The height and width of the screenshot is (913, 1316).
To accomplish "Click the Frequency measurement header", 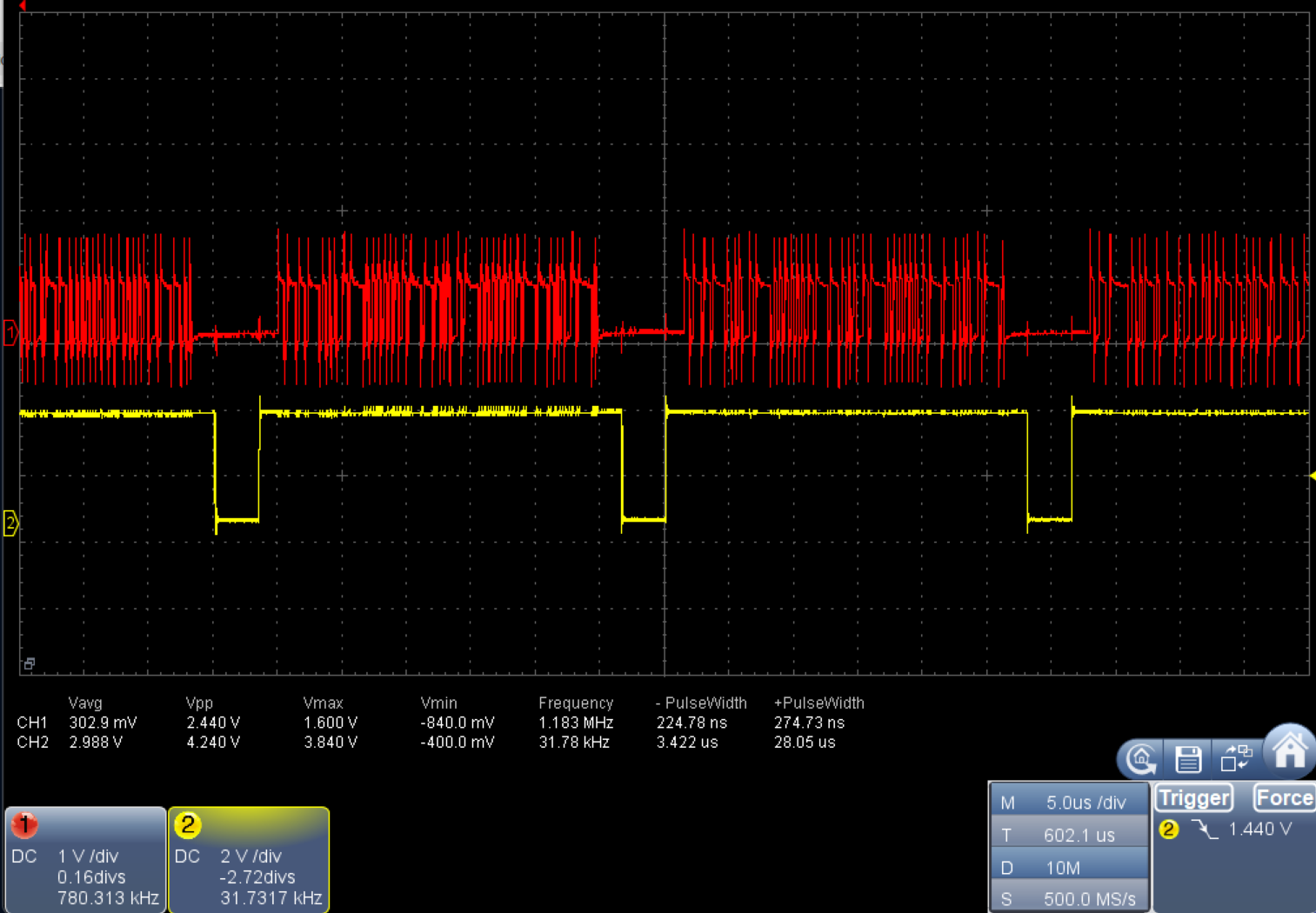I will pyautogui.click(x=576, y=703).
